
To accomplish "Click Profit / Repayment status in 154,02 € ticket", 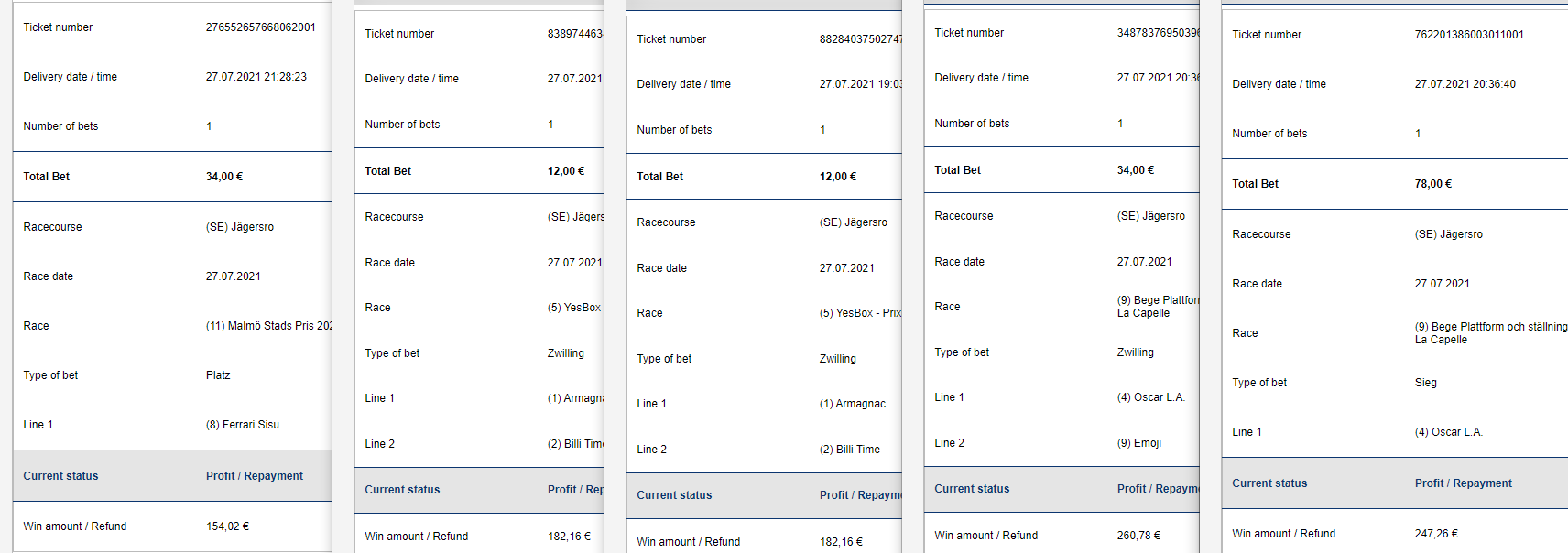I will click(254, 476).
